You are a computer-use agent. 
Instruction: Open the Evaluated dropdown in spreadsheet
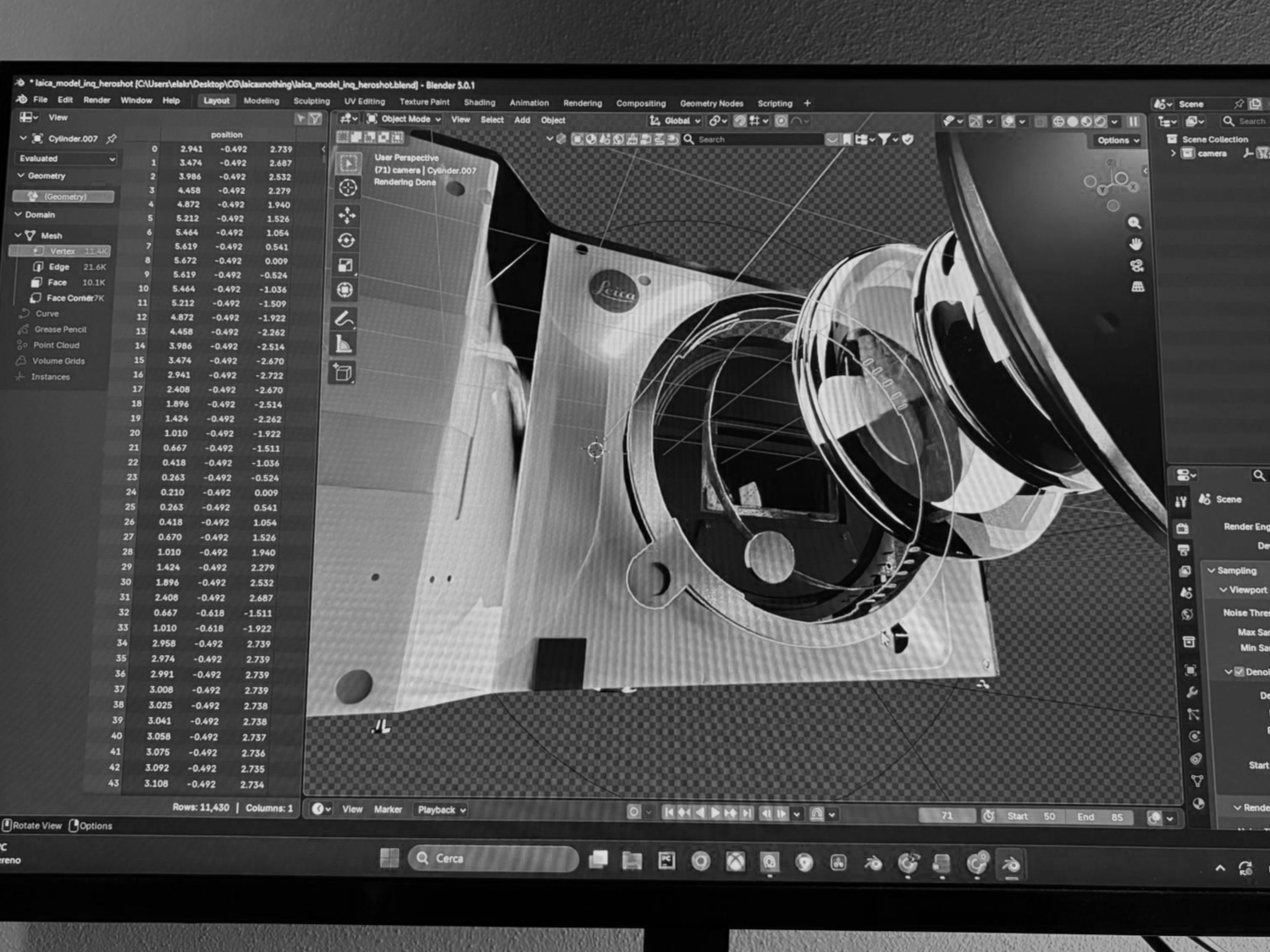pyautogui.click(x=66, y=158)
